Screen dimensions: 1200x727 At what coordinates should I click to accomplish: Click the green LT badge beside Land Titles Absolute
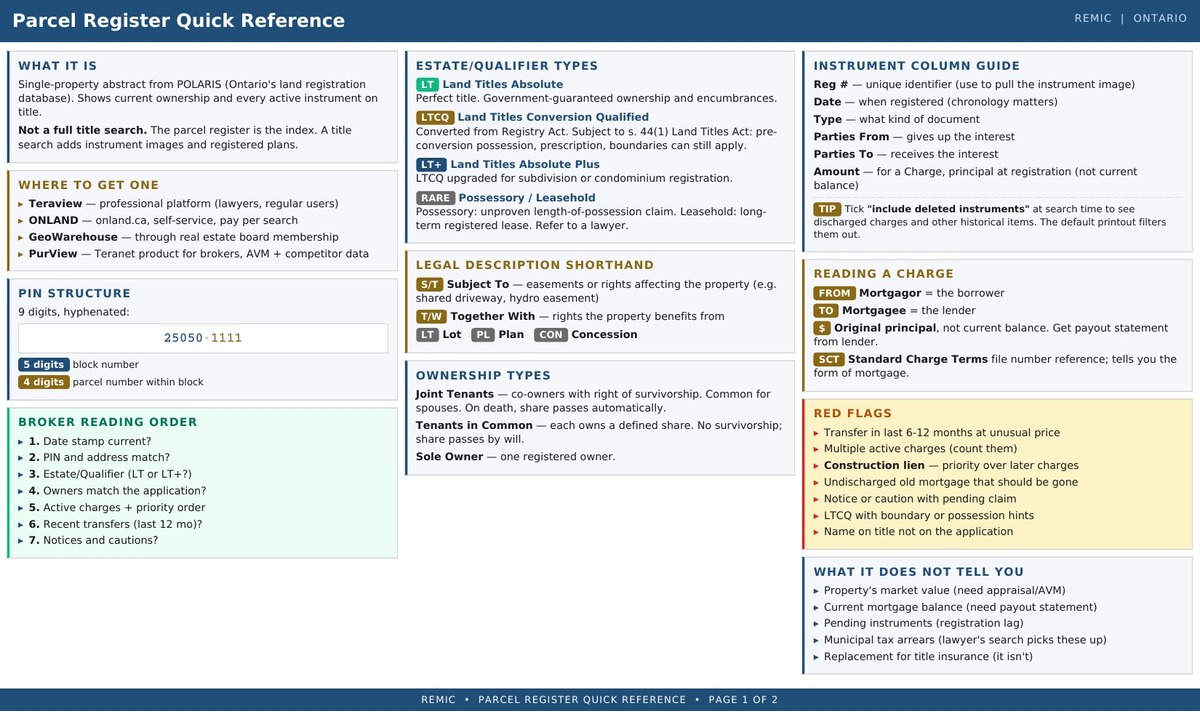[x=427, y=85]
